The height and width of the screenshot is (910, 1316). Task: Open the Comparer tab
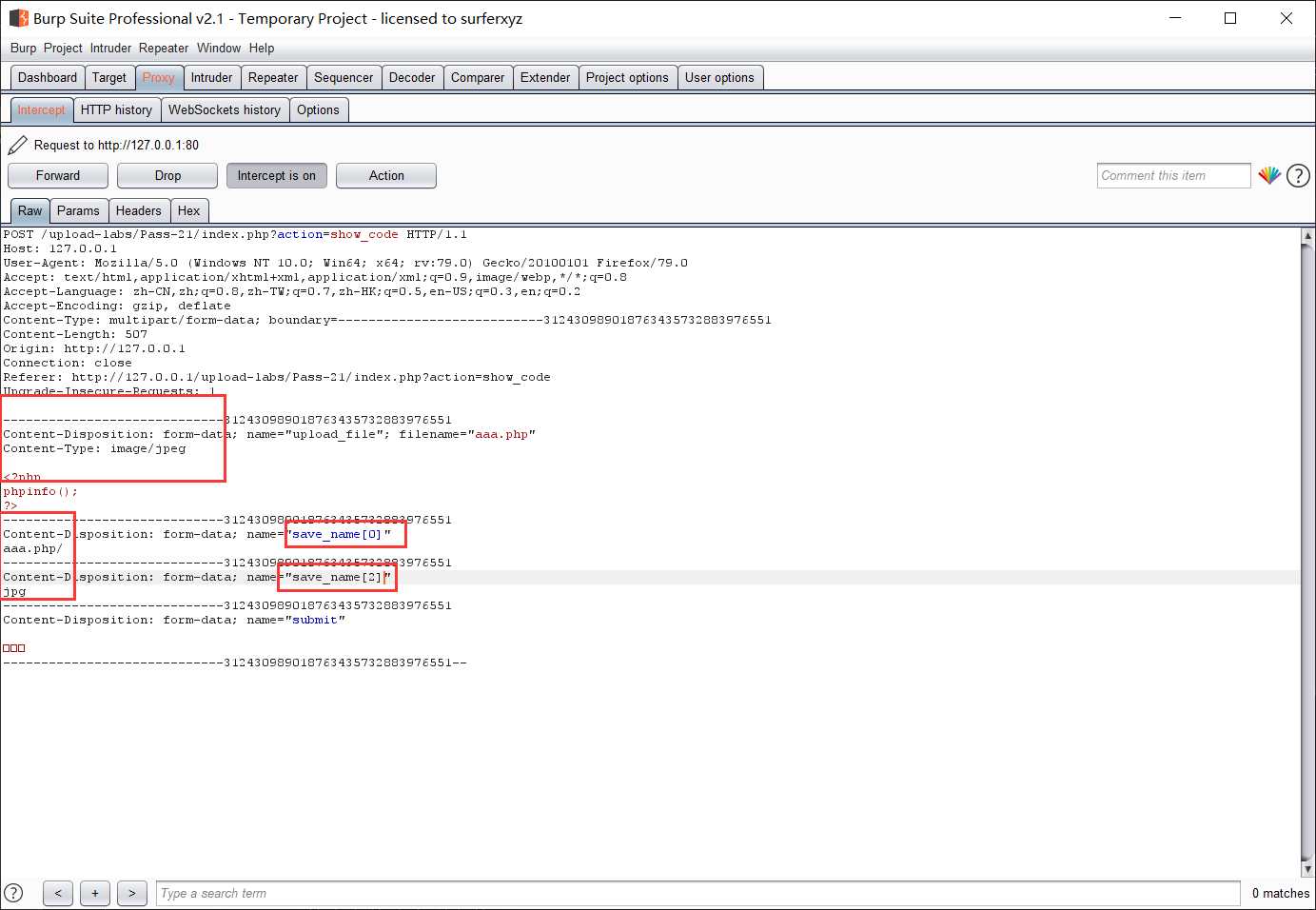tap(478, 78)
